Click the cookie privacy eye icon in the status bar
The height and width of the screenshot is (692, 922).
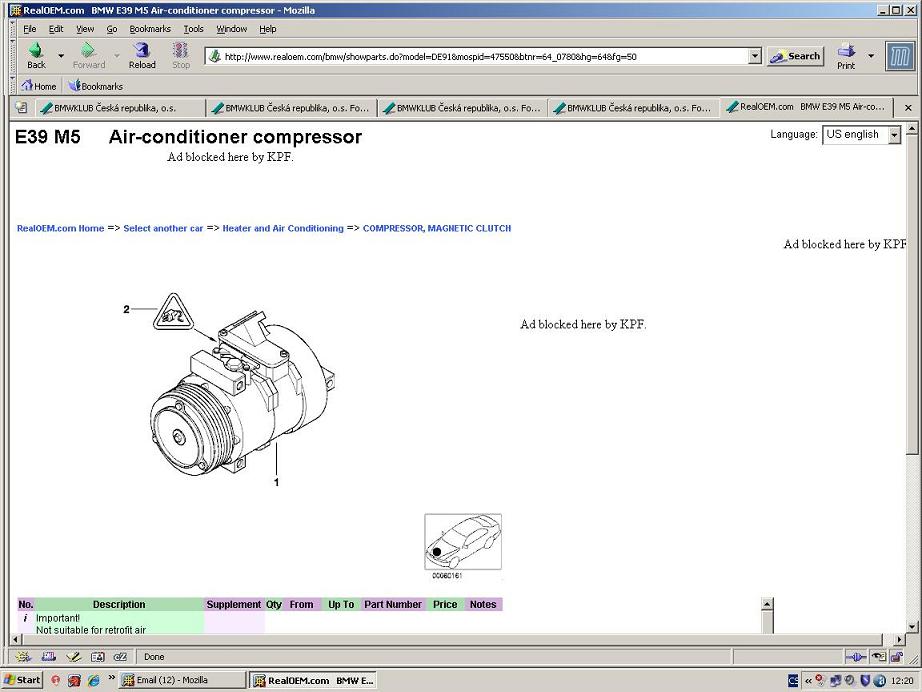point(878,657)
